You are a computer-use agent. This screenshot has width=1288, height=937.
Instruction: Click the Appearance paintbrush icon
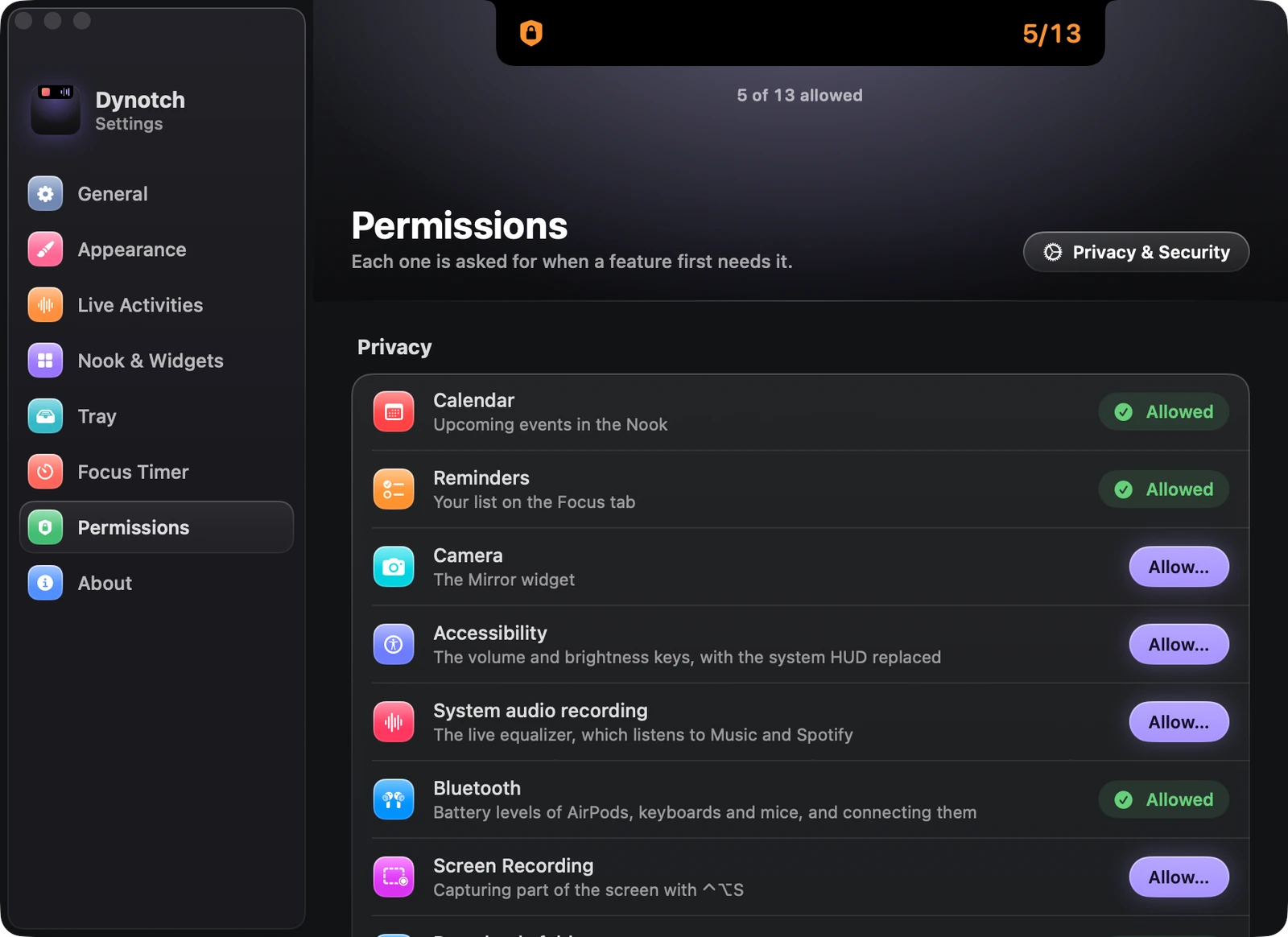[x=45, y=250]
